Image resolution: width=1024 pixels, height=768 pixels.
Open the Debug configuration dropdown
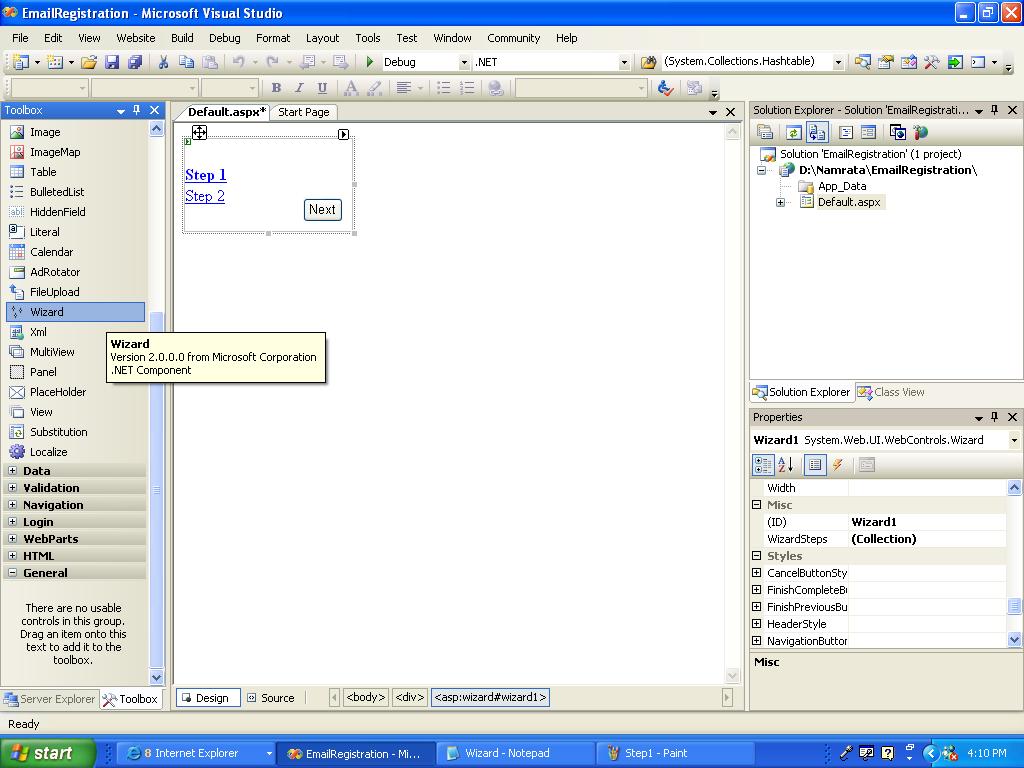tap(464, 63)
